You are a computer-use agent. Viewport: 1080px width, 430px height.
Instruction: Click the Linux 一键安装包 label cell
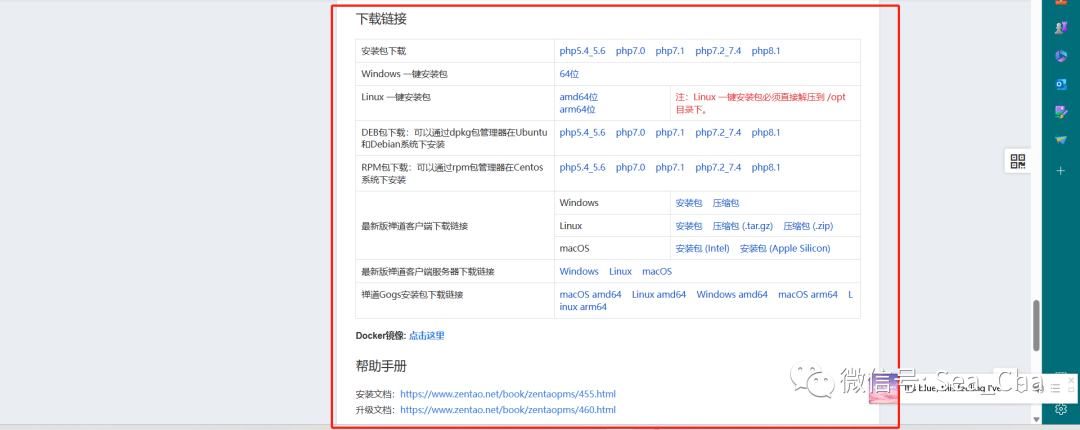455,103
